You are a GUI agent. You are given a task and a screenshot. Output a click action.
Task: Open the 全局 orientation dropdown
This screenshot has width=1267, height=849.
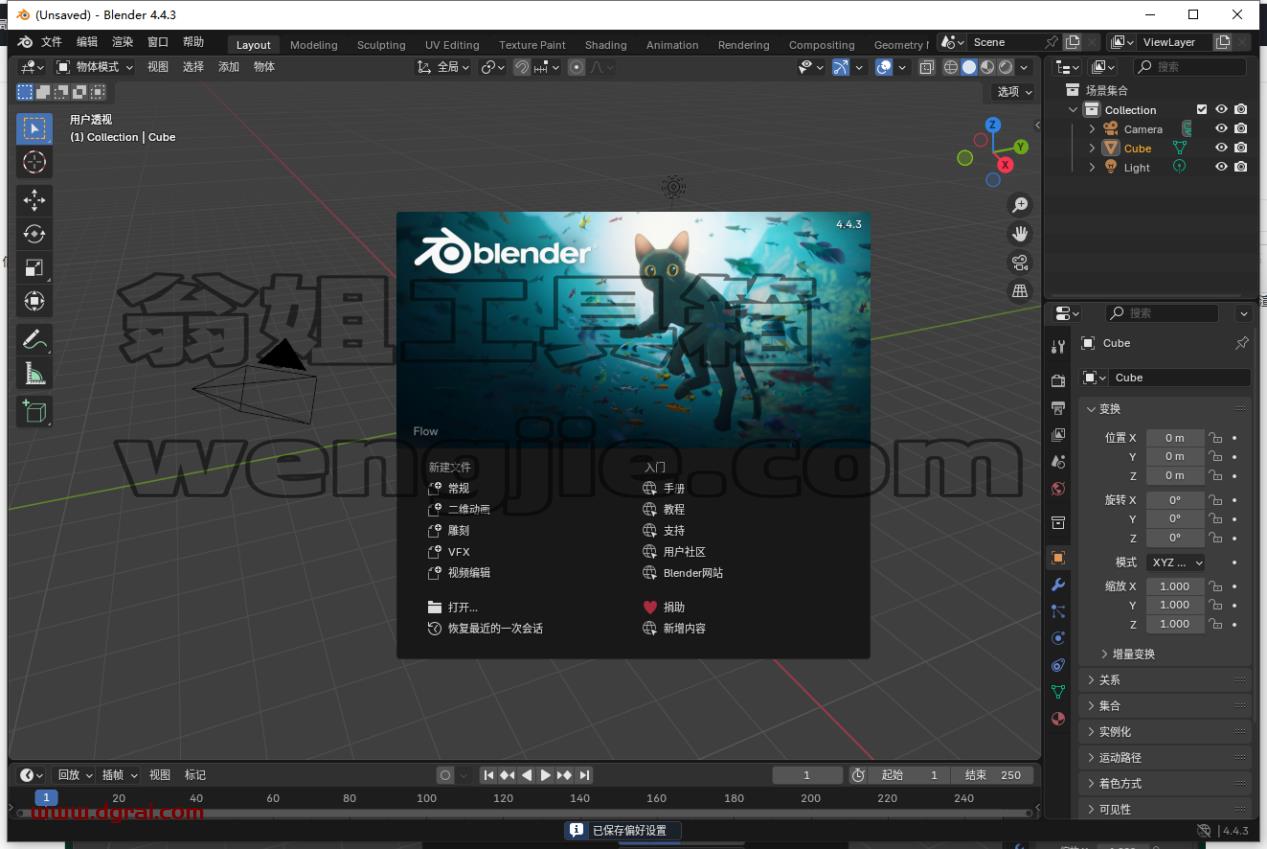point(444,67)
